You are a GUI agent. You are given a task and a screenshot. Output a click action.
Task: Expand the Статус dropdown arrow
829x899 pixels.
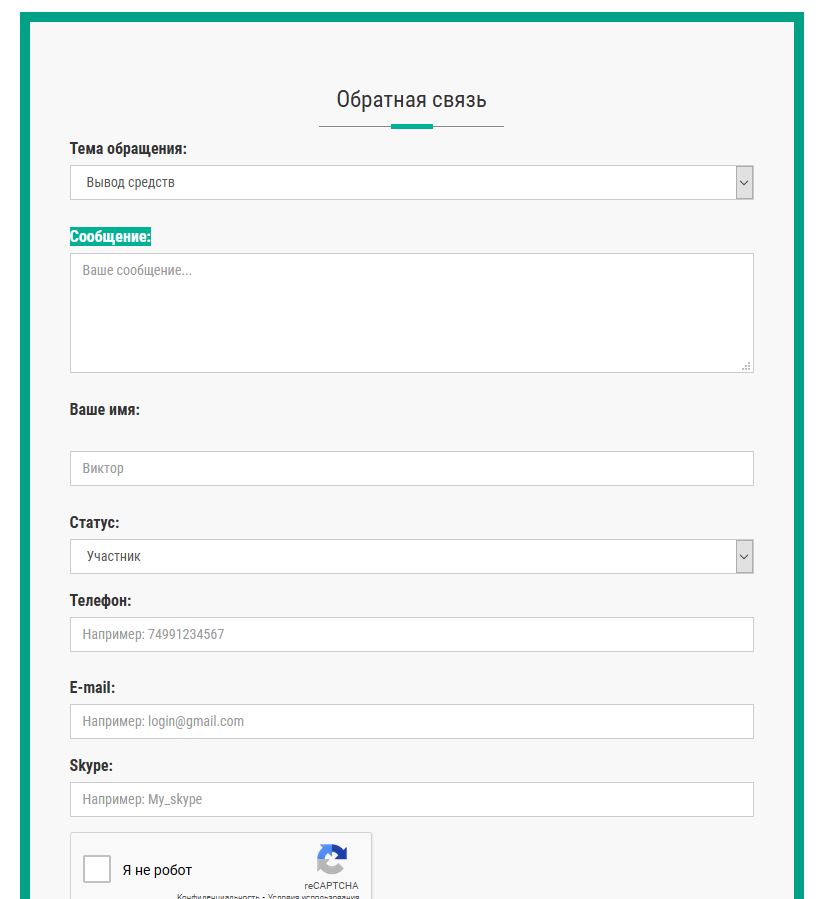click(x=744, y=557)
